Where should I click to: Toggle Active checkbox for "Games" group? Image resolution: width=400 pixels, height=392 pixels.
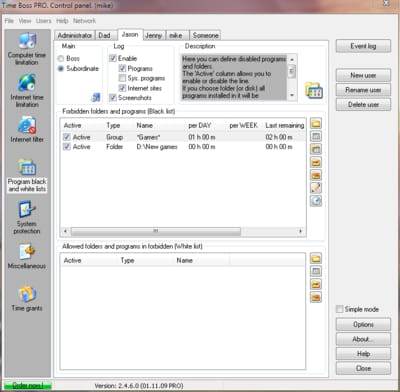point(67,137)
